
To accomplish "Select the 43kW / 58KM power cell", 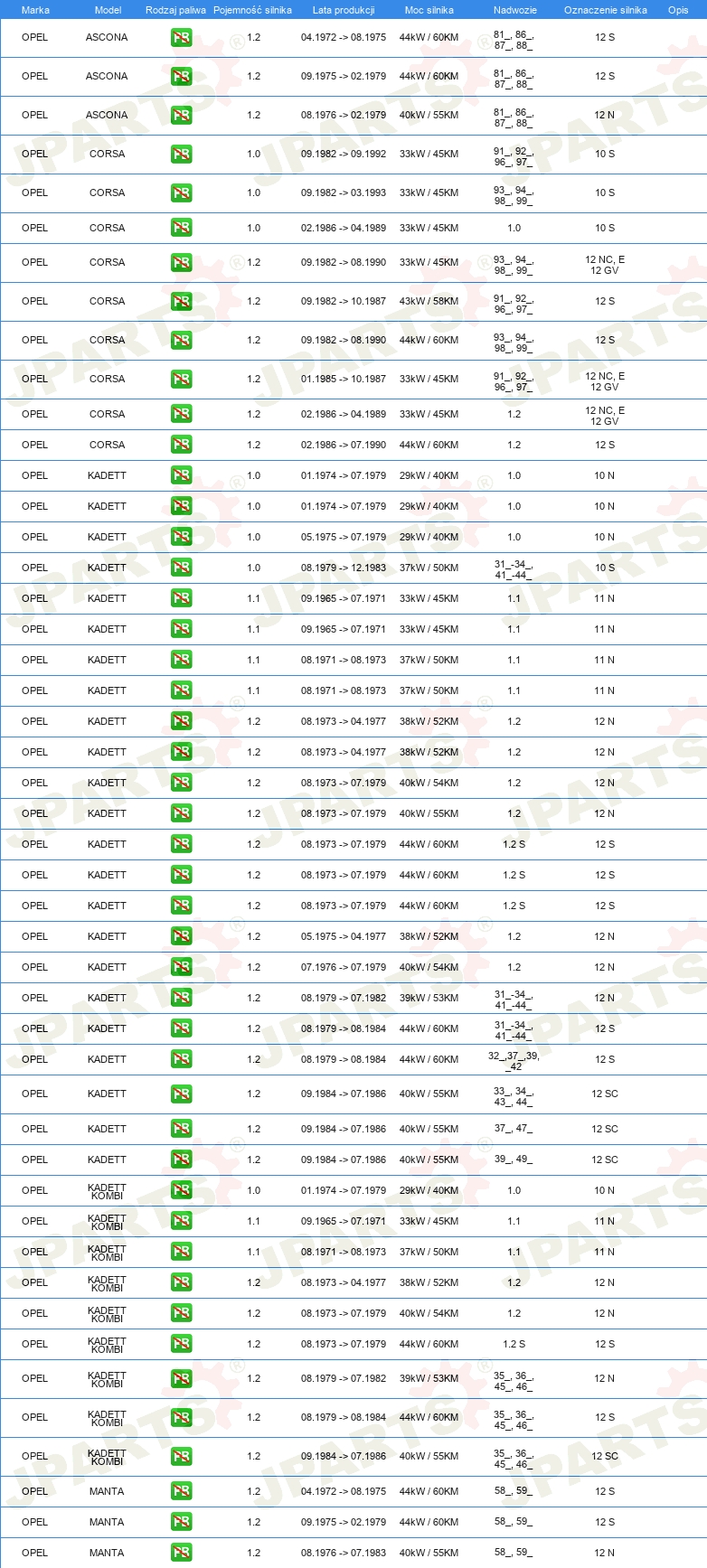I will pos(429,302).
